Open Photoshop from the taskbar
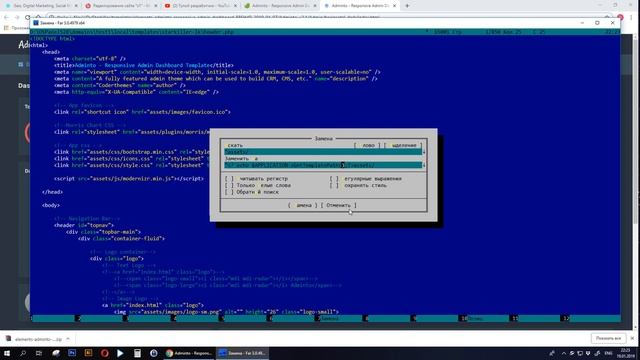The height and width of the screenshot is (360, 640). coord(72,353)
